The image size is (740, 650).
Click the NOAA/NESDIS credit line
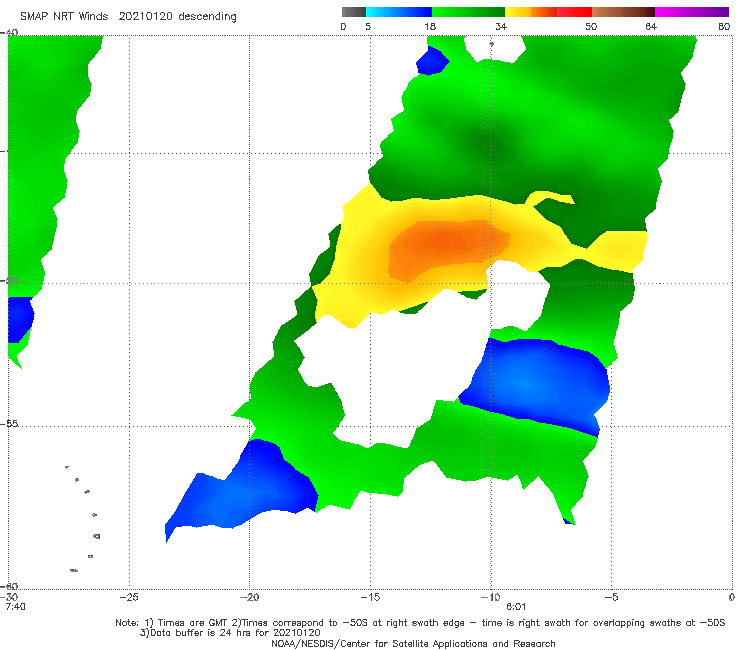[413, 643]
